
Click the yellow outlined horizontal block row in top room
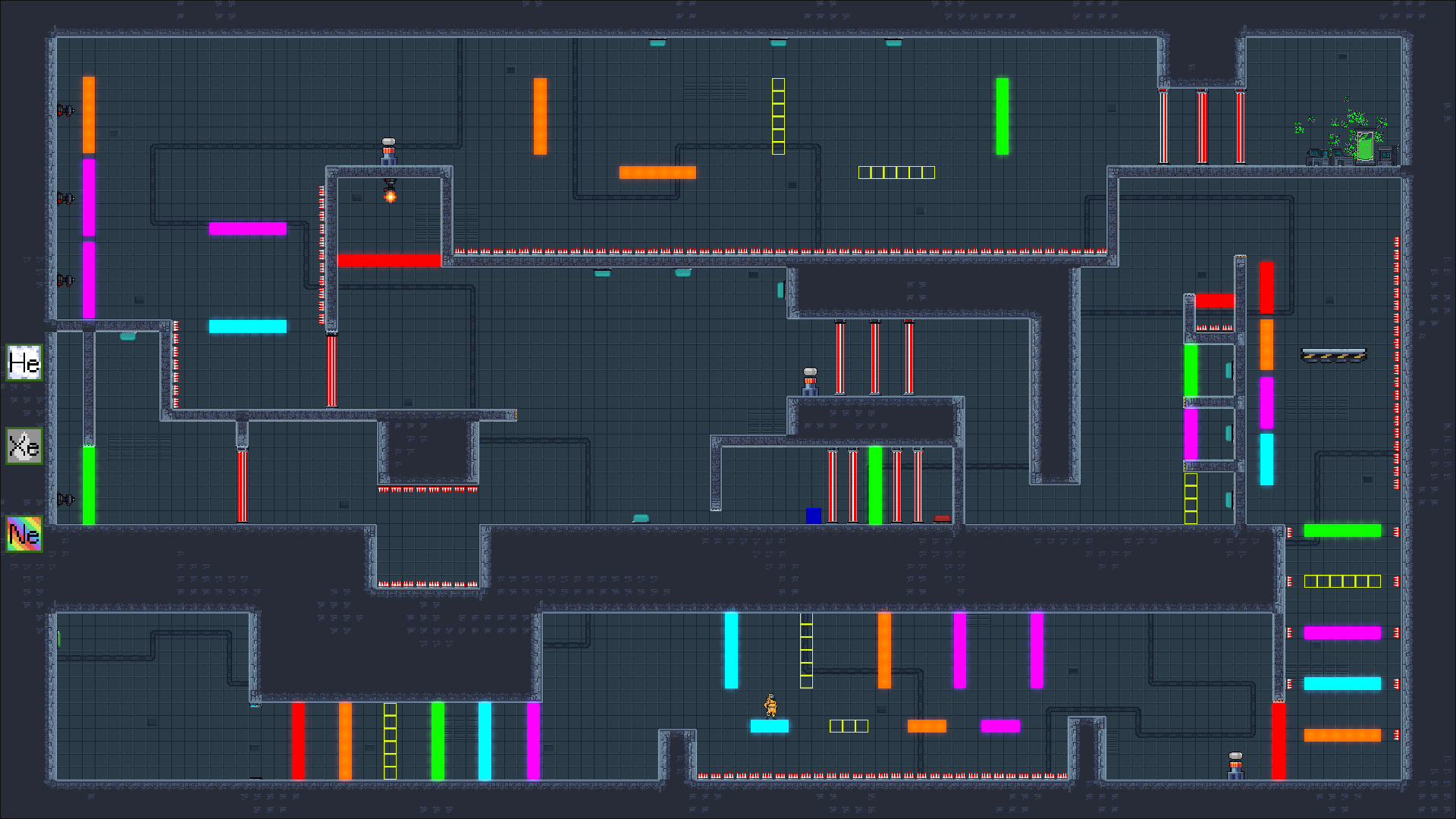coord(896,172)
